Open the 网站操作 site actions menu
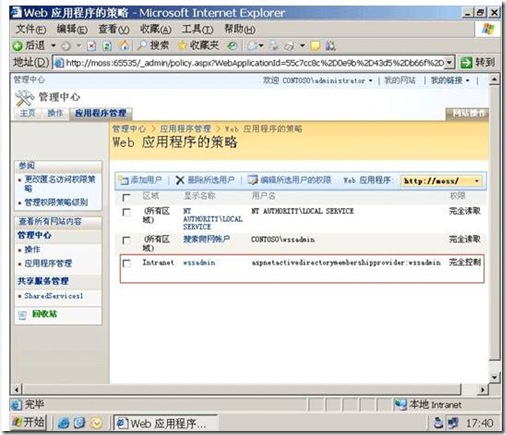The width and height of the screenshot is (506, 435). [467, 113]
